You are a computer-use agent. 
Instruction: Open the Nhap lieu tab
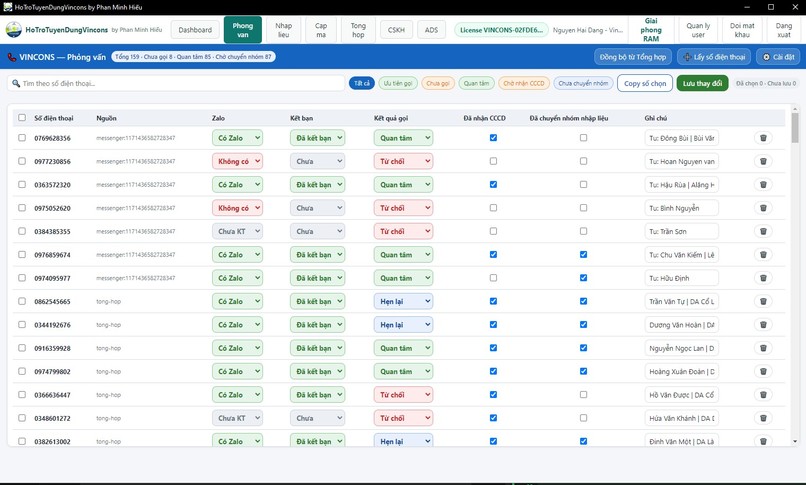[283, 30]
